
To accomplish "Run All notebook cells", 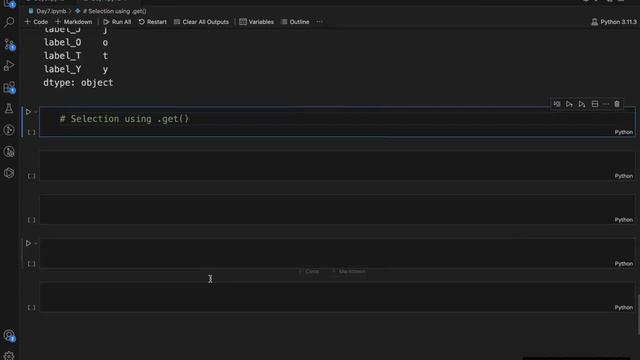I will [x=117, y=22].
